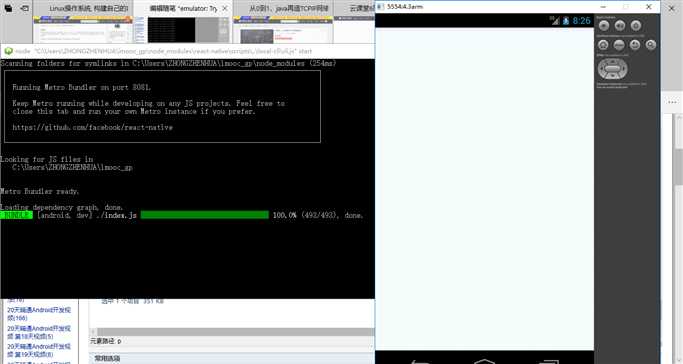Click the emulator camera button

pyautogui.click(x=604, y=26)
